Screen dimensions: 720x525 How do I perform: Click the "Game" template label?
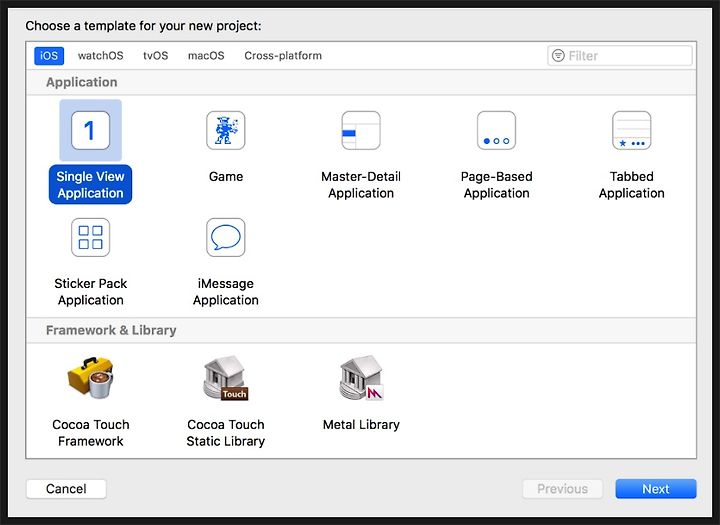coord(225,176)
